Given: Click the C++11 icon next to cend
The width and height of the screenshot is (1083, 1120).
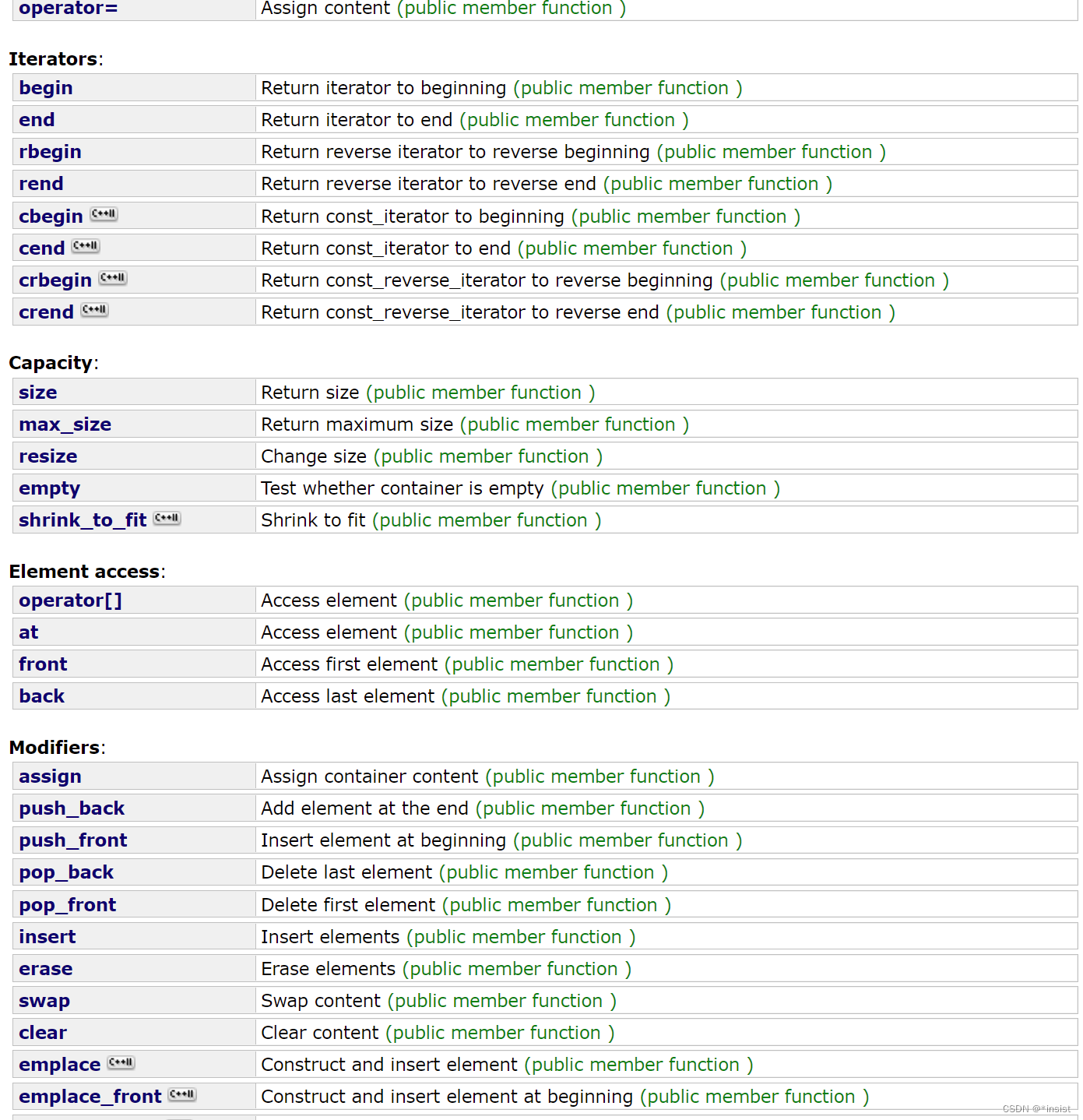Looking at the screenshot, I should point(86,246).
